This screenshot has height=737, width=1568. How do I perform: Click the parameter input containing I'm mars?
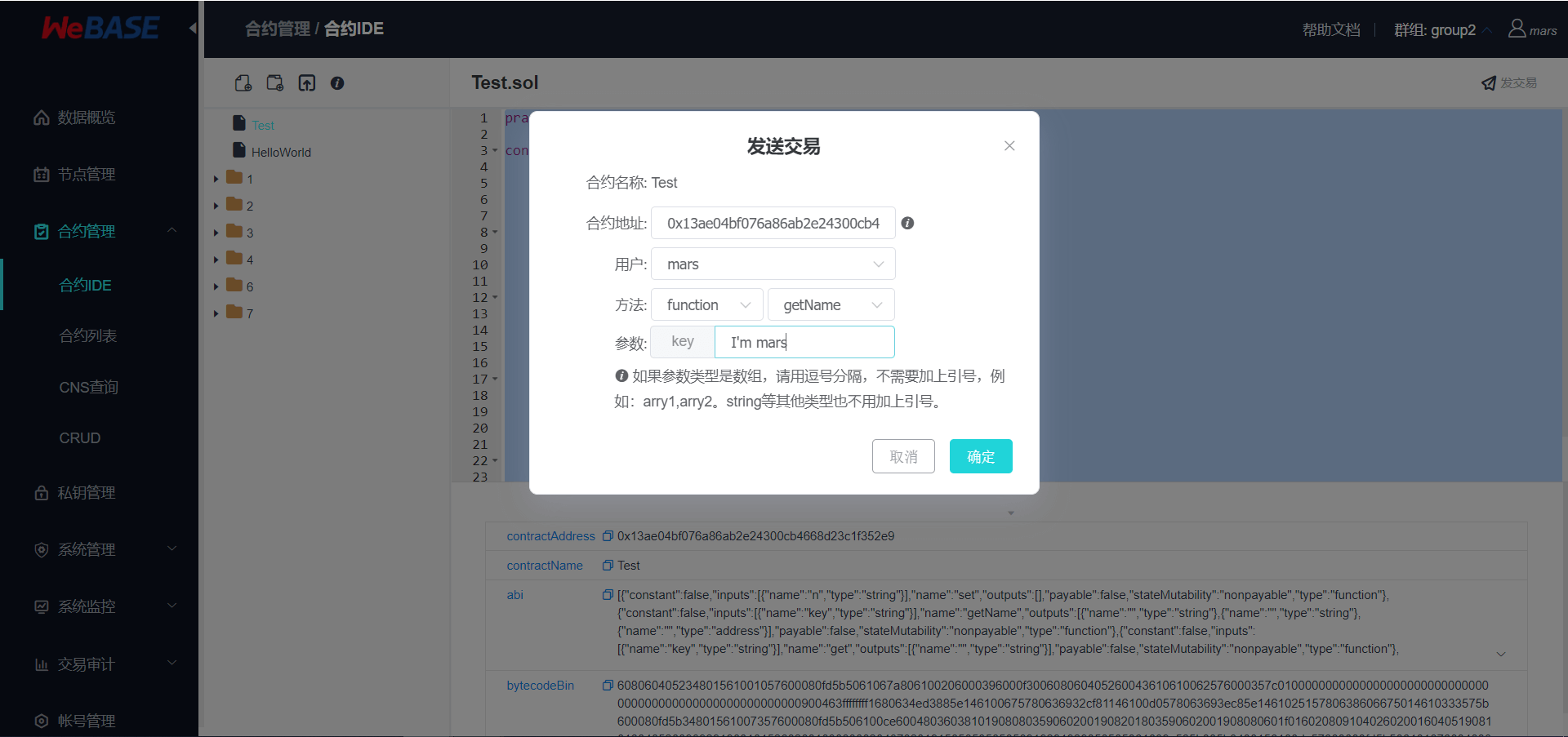pos(804,342)
